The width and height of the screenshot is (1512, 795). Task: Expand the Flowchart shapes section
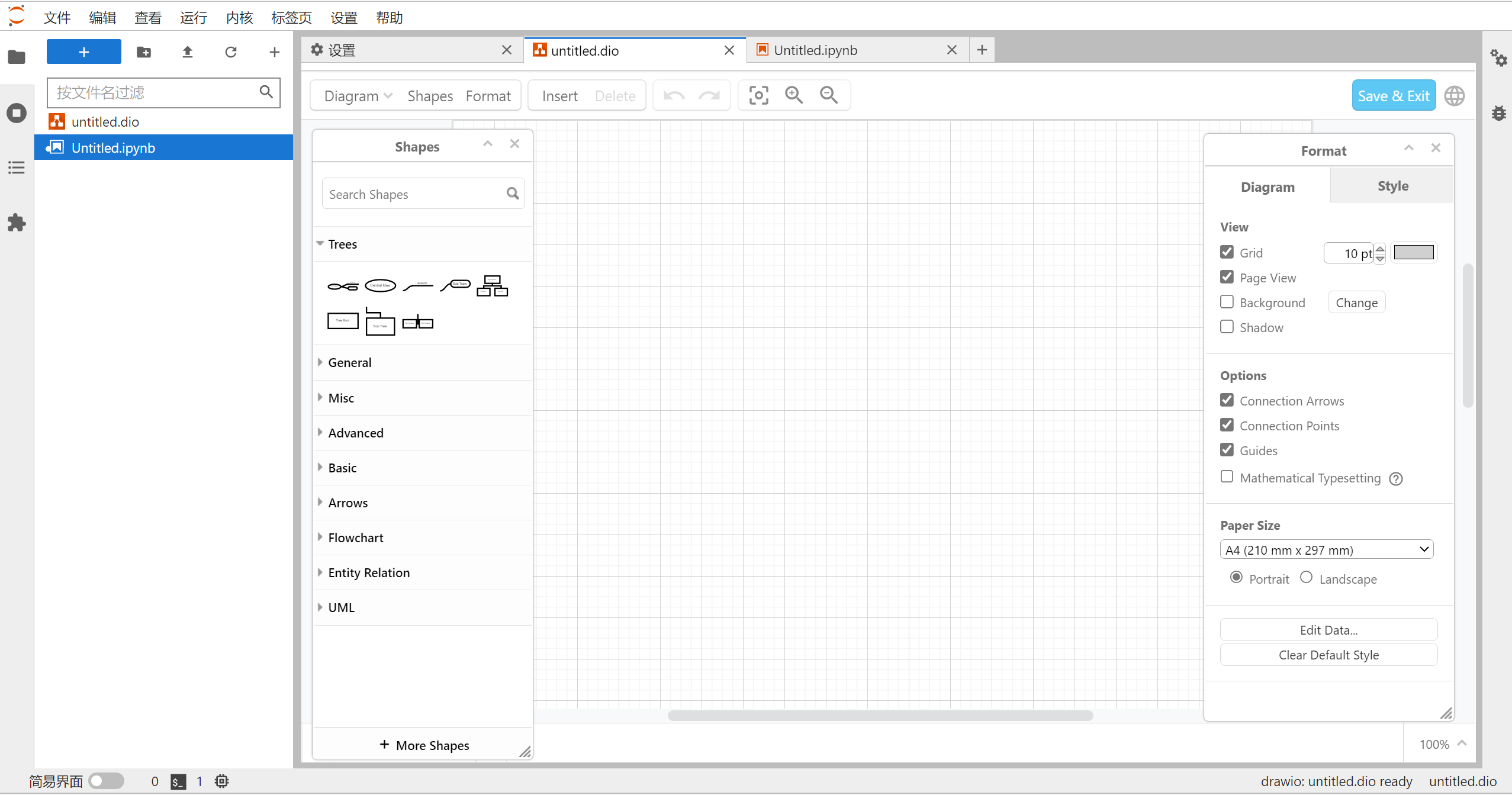click(356, 537)
